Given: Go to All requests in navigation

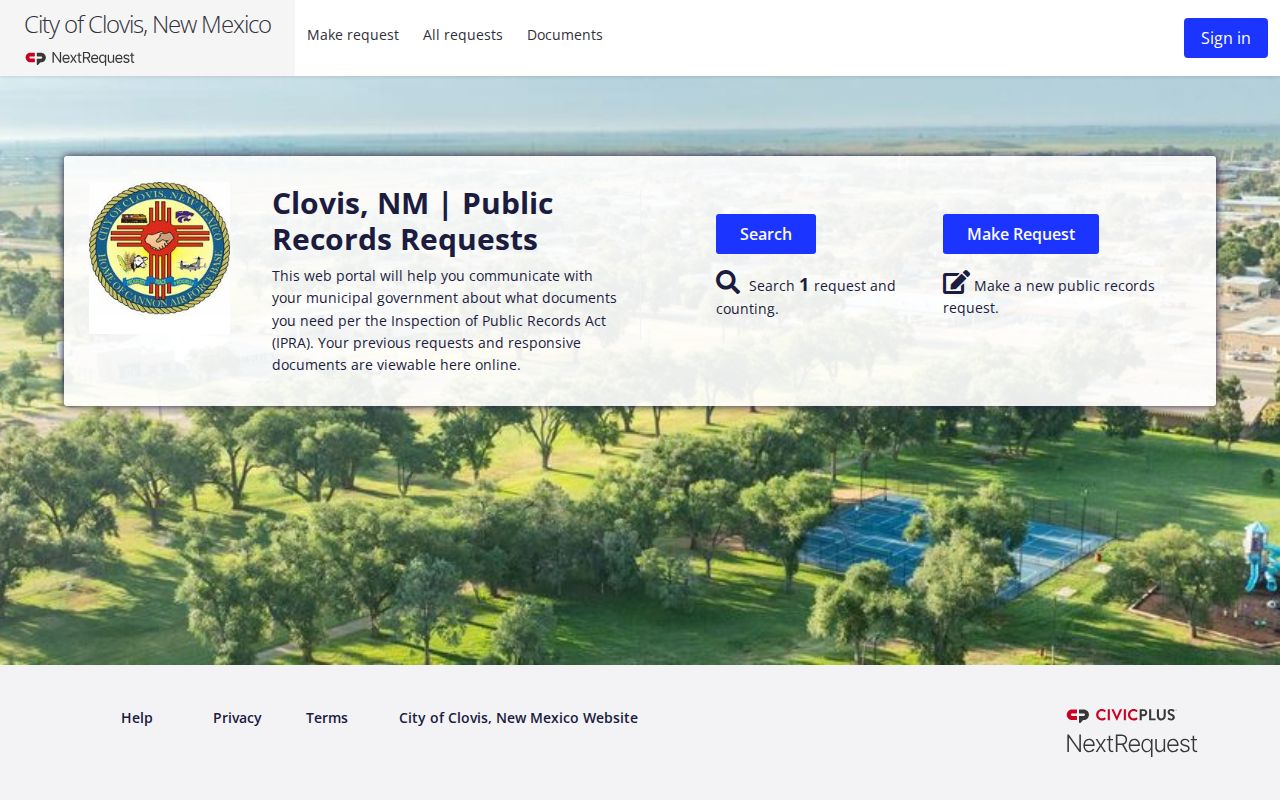Looking at the screenshot, I should [463, 35].
